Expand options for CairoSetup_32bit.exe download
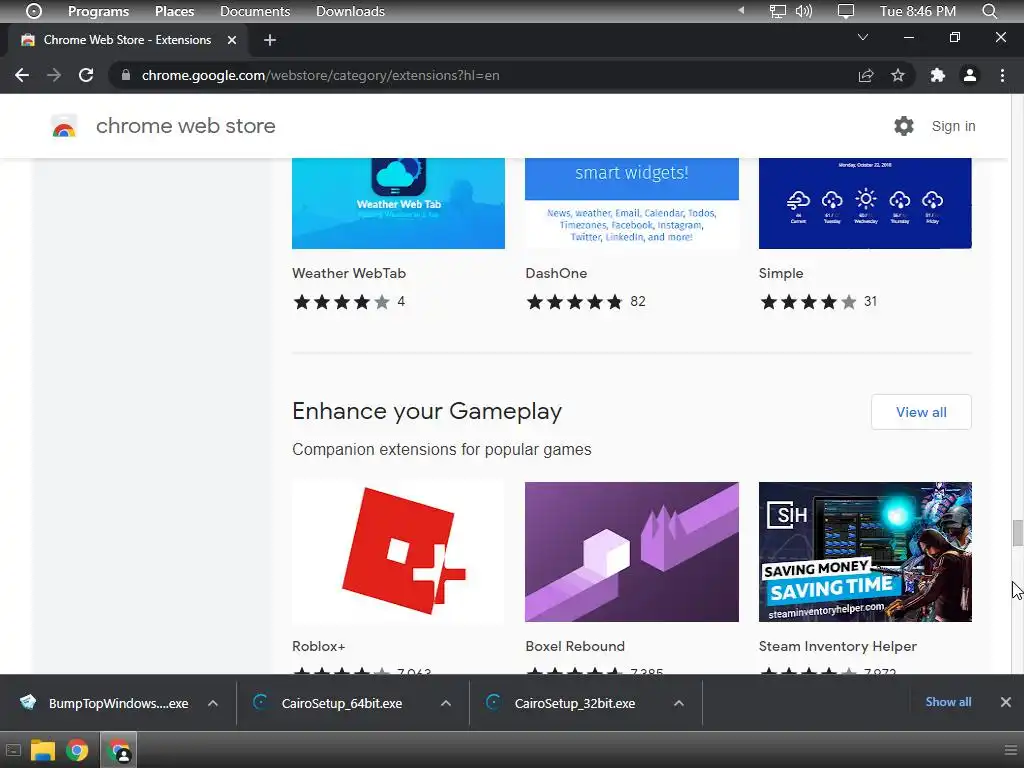Viewport: 1024px width, 768px height. point(679,703)
